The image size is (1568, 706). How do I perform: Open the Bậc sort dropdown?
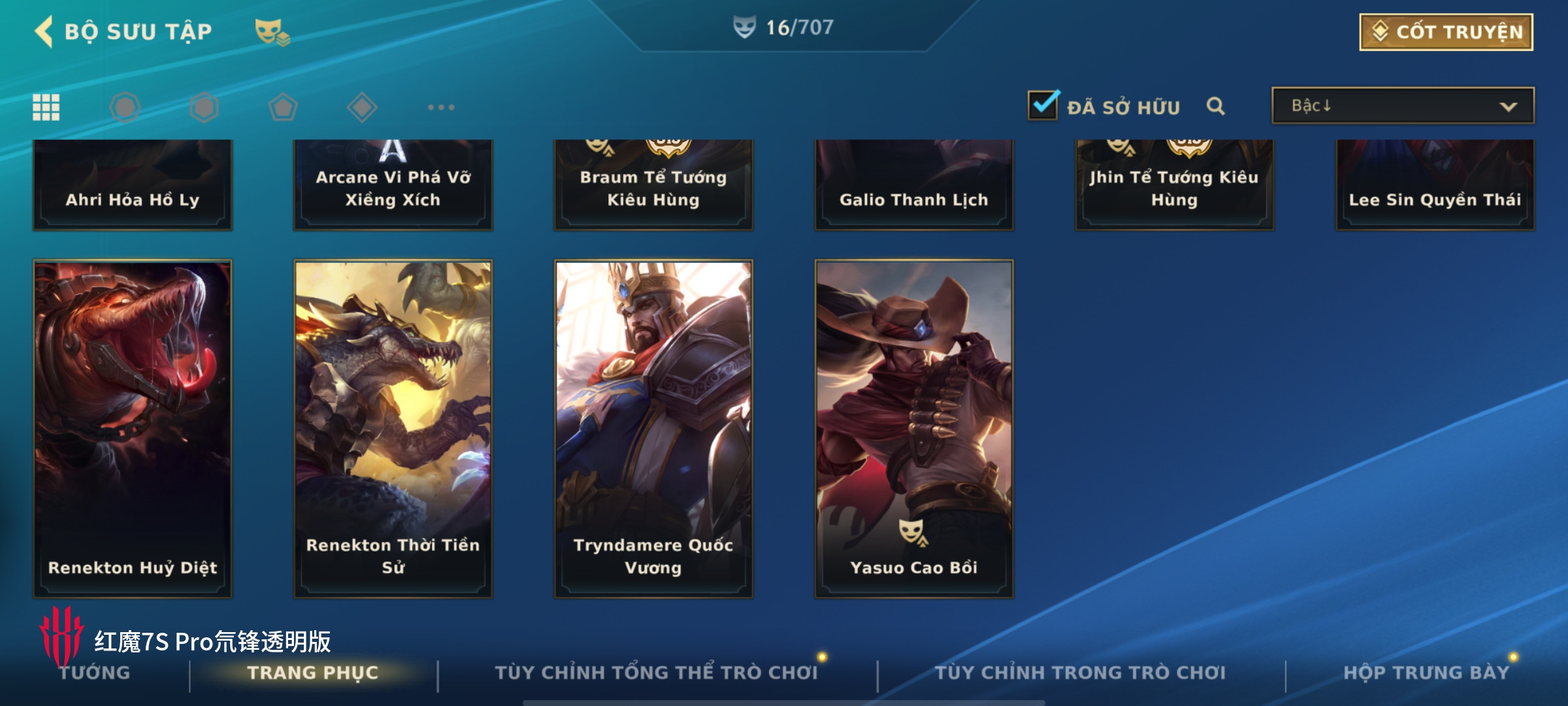pyautogui.click(x=1403, y=106)
